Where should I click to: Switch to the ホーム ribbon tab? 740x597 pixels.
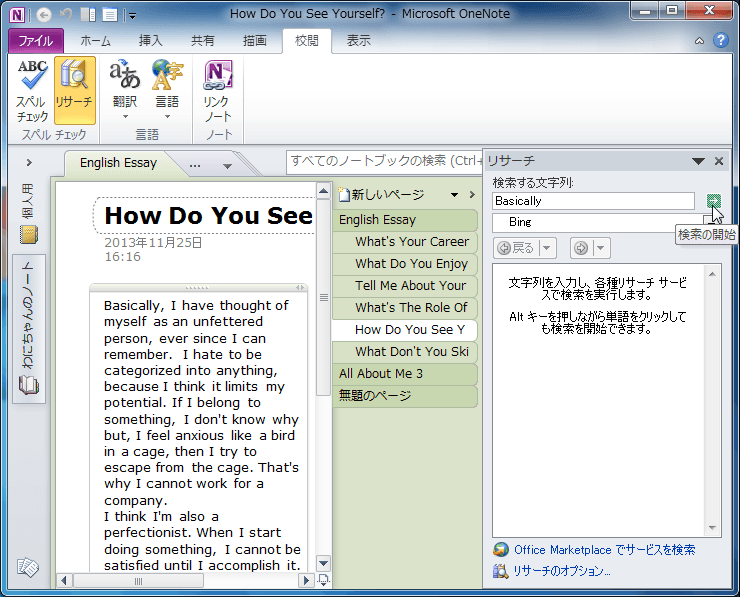pyautogui.click(x=95, y=41)
